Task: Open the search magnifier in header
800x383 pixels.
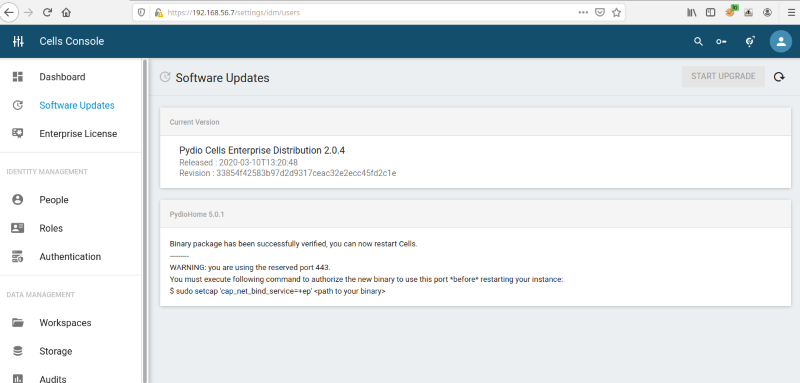Action: click(x=698, y=42)
